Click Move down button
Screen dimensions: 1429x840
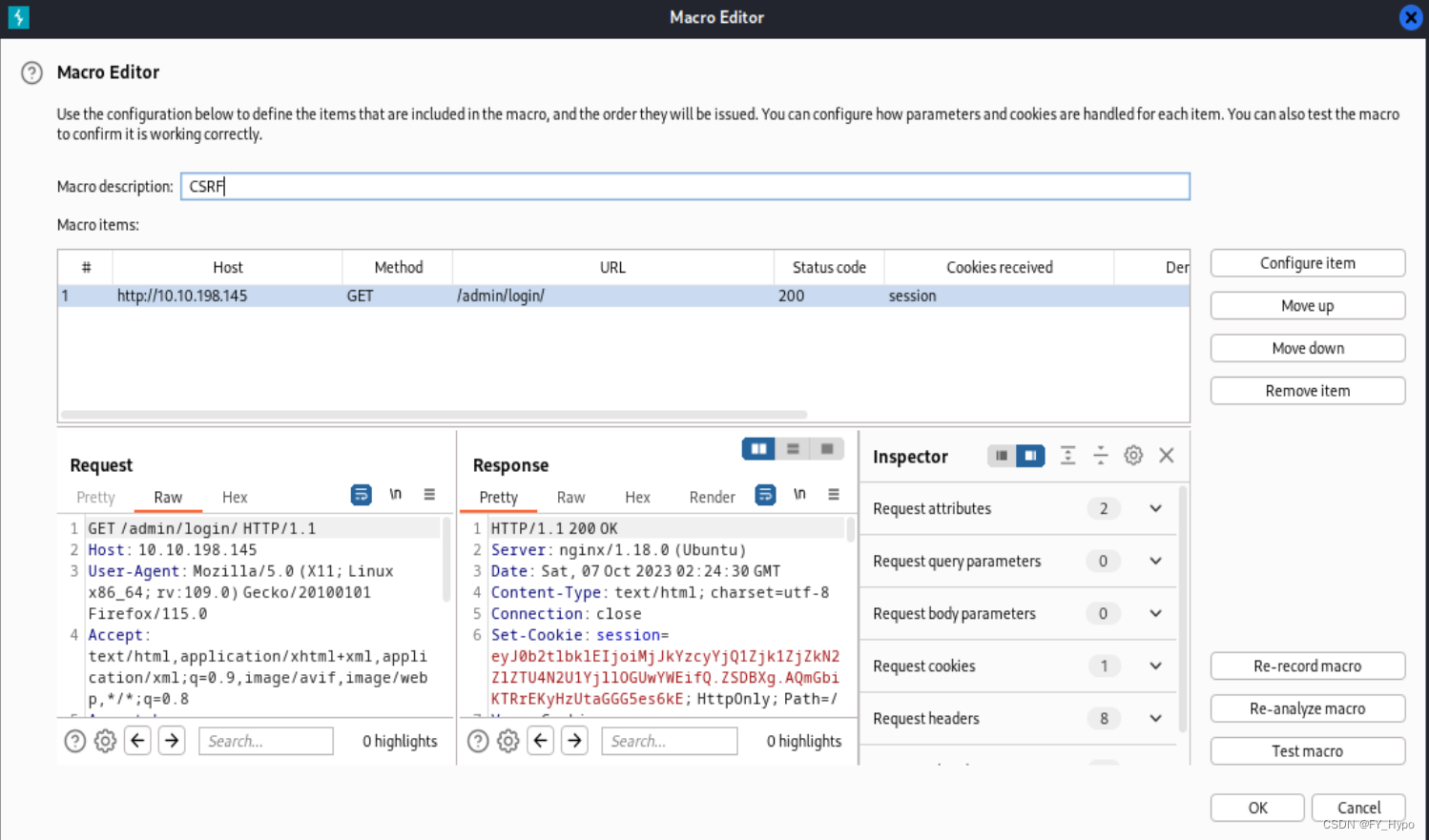pyautogui.click(x=1307, y=348)
